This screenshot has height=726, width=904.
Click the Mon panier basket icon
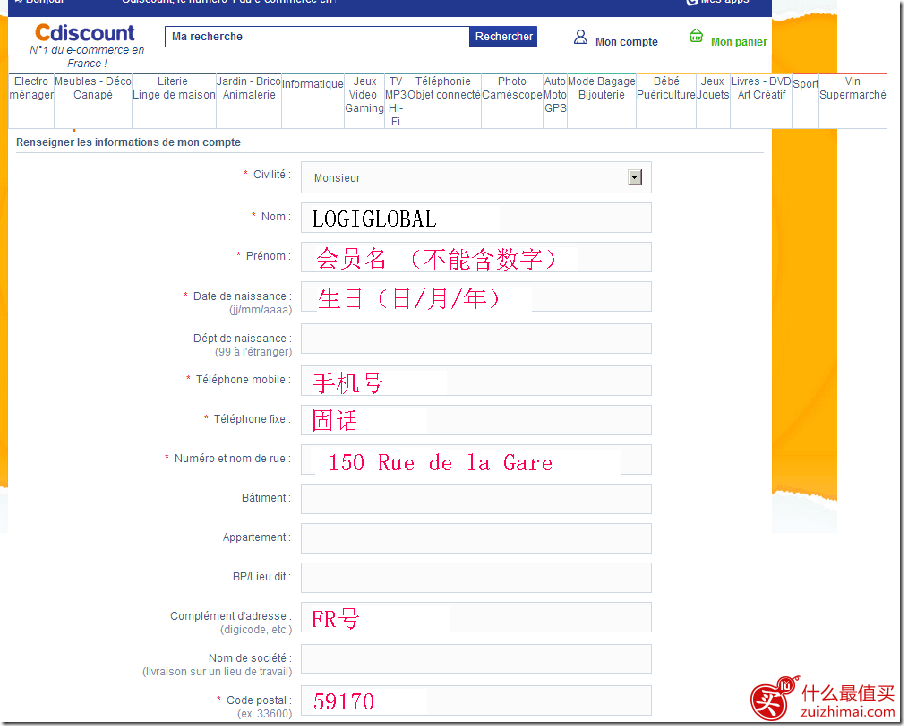click(696, 36)
